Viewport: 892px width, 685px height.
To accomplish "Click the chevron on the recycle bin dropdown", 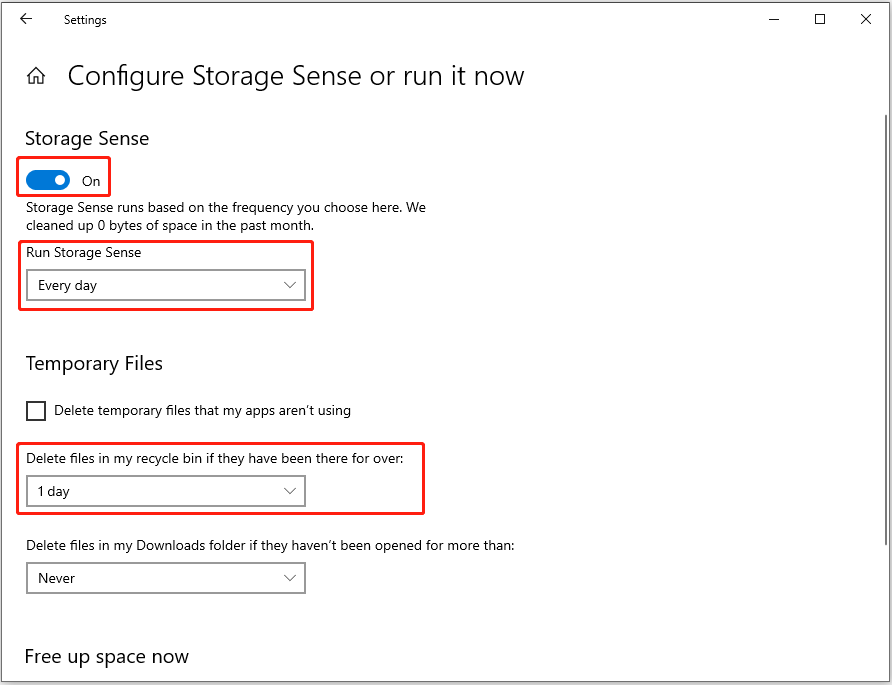I will (290, 490).
